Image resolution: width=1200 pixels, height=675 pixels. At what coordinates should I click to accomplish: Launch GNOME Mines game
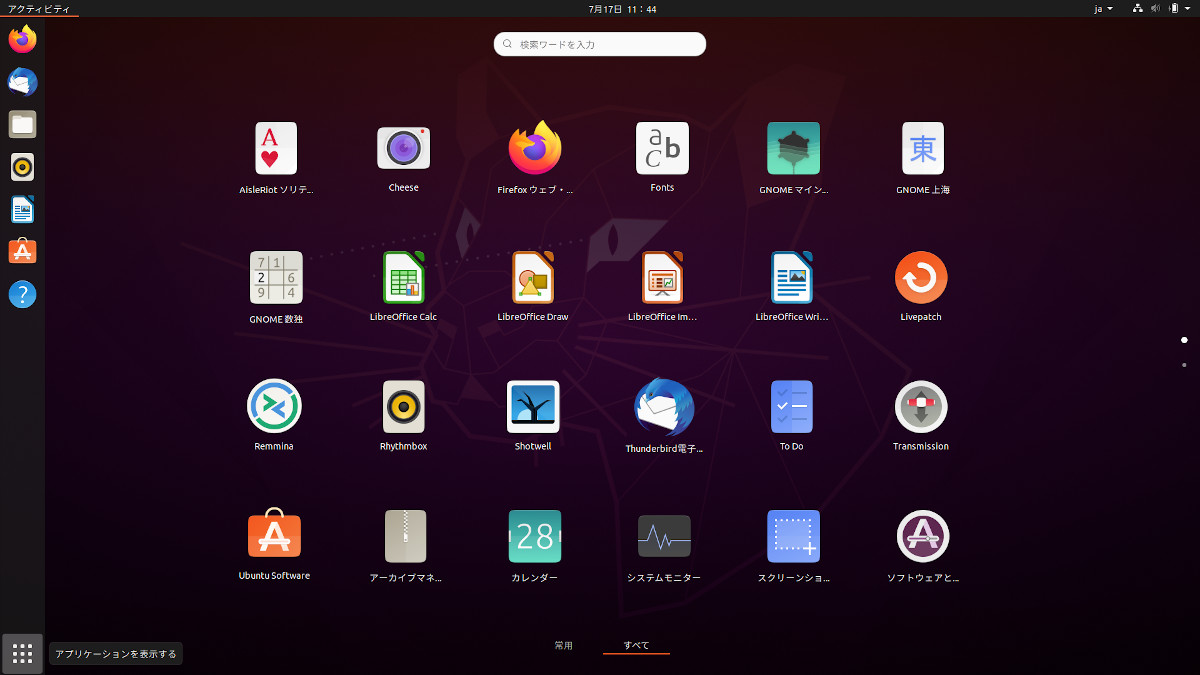(793, 148)
